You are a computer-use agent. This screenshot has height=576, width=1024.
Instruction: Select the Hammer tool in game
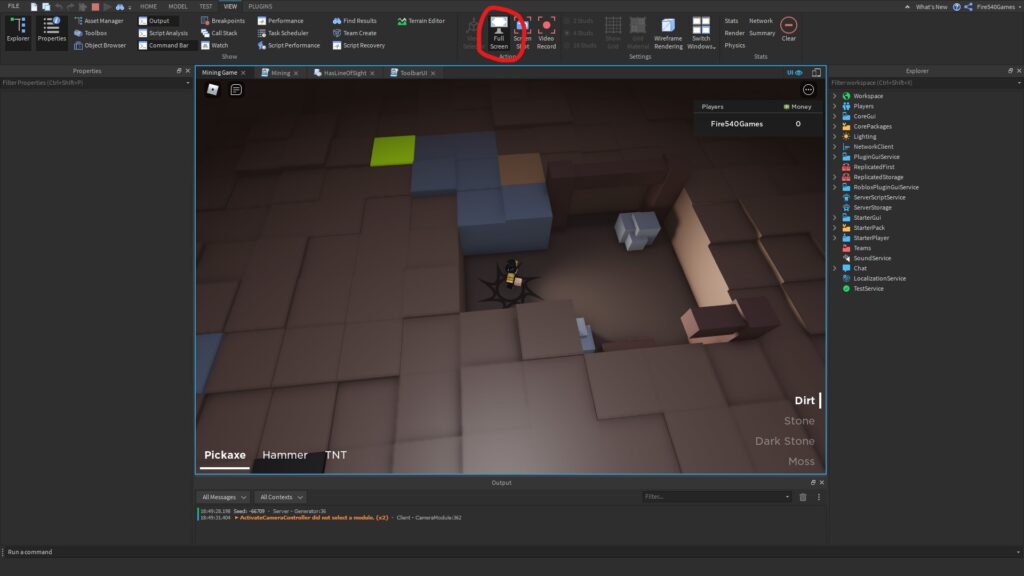tap(284, 455)
